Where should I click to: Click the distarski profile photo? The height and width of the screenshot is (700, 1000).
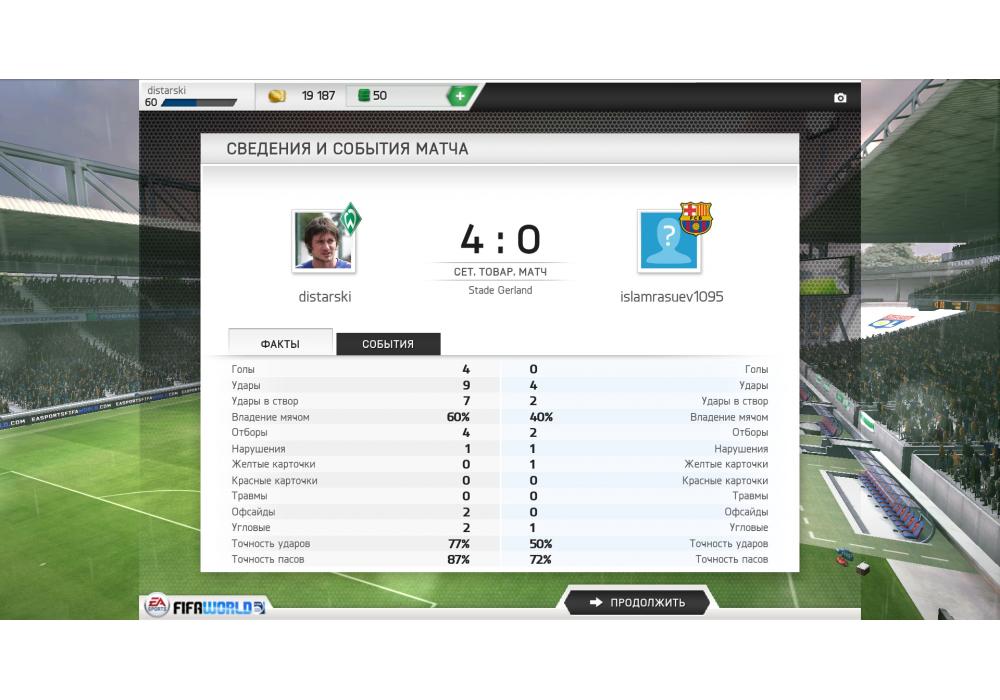coord(323,242)
